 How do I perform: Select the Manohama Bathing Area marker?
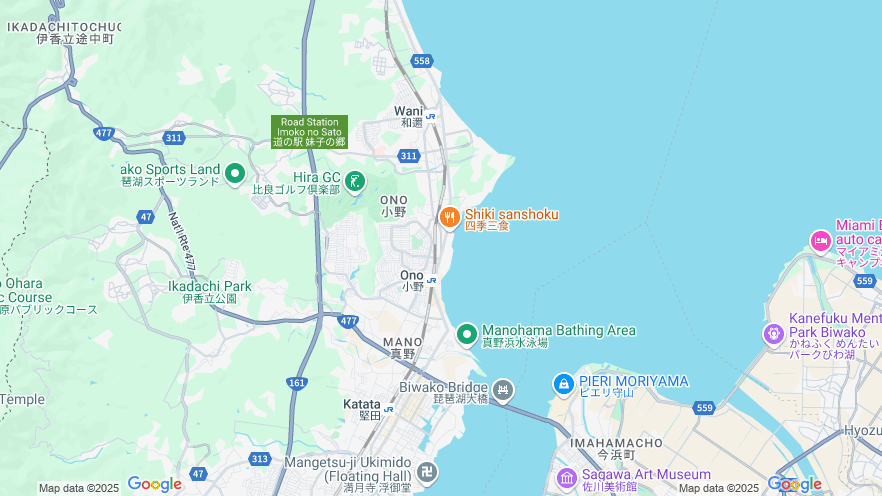[x=467, y=335]
